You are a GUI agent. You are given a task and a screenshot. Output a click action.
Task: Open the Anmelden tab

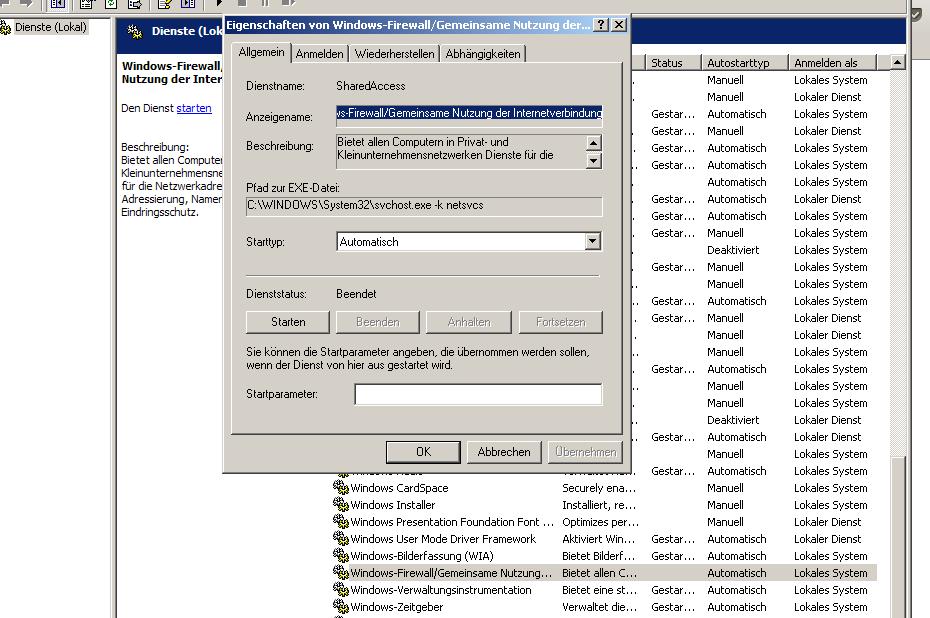(x=320, y=54)
